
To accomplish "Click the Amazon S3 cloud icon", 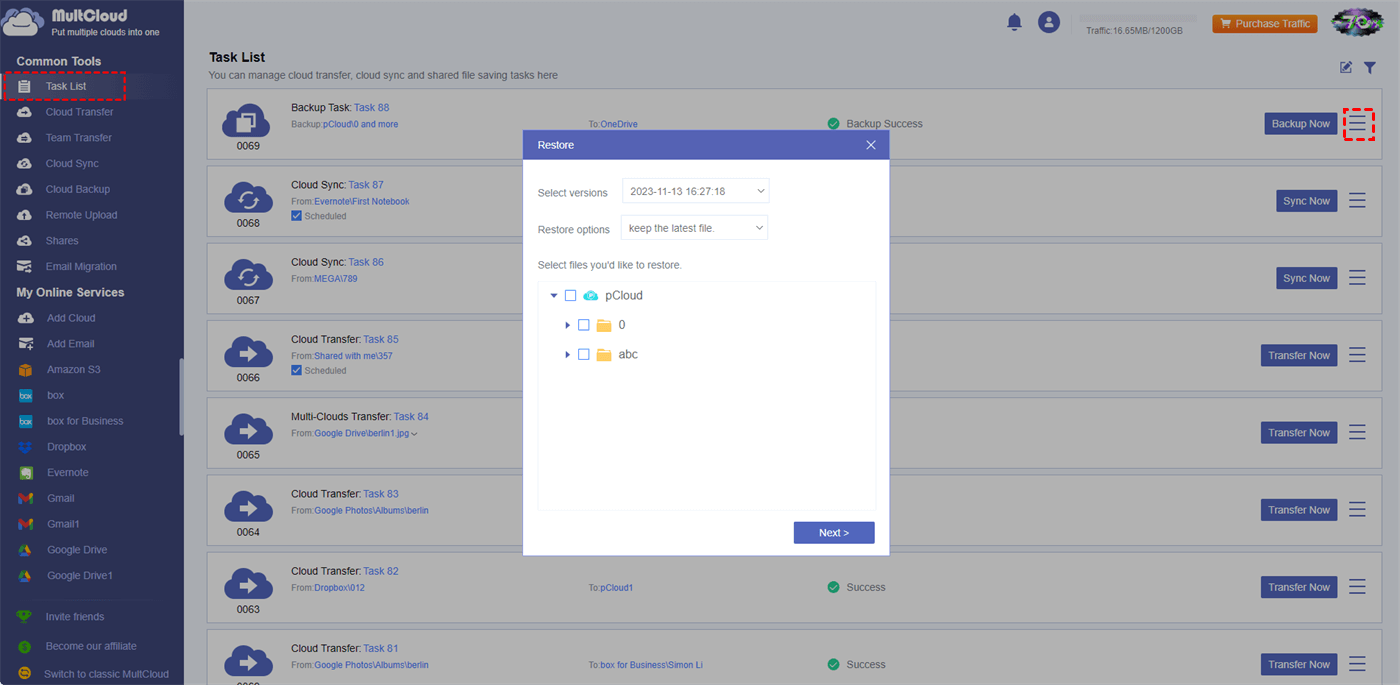I will pos(25,370).
